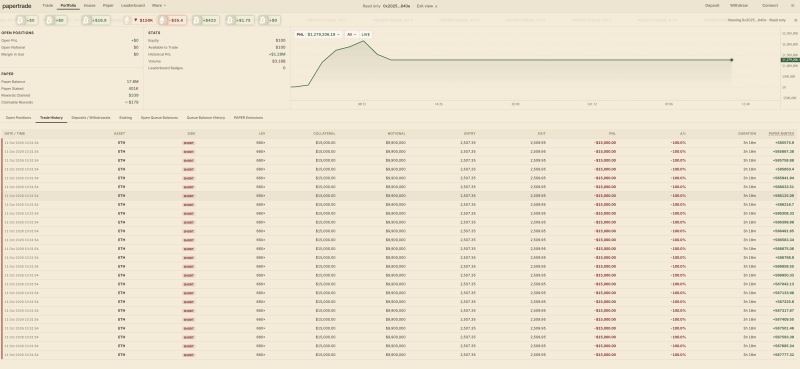
Task: Click the EXIT column header
Action: [542, 134]
